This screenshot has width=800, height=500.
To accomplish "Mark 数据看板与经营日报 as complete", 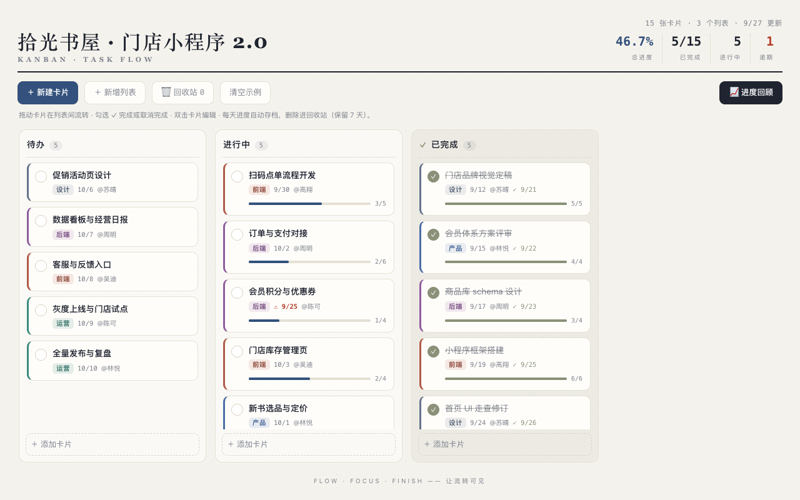I will pyautogui.click(x=41, y=221).
